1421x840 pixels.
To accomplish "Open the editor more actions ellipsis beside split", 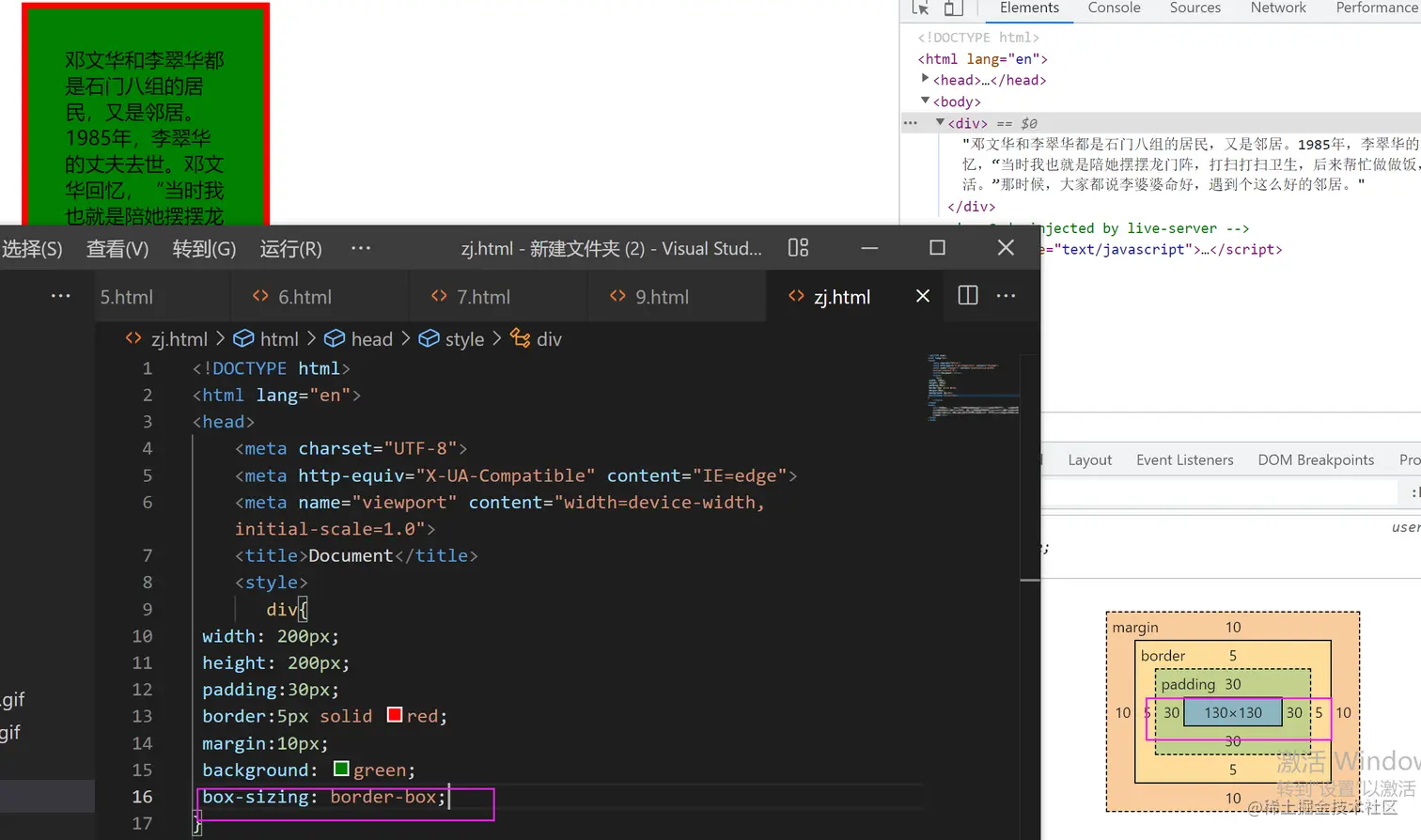I will (1006, 296).
